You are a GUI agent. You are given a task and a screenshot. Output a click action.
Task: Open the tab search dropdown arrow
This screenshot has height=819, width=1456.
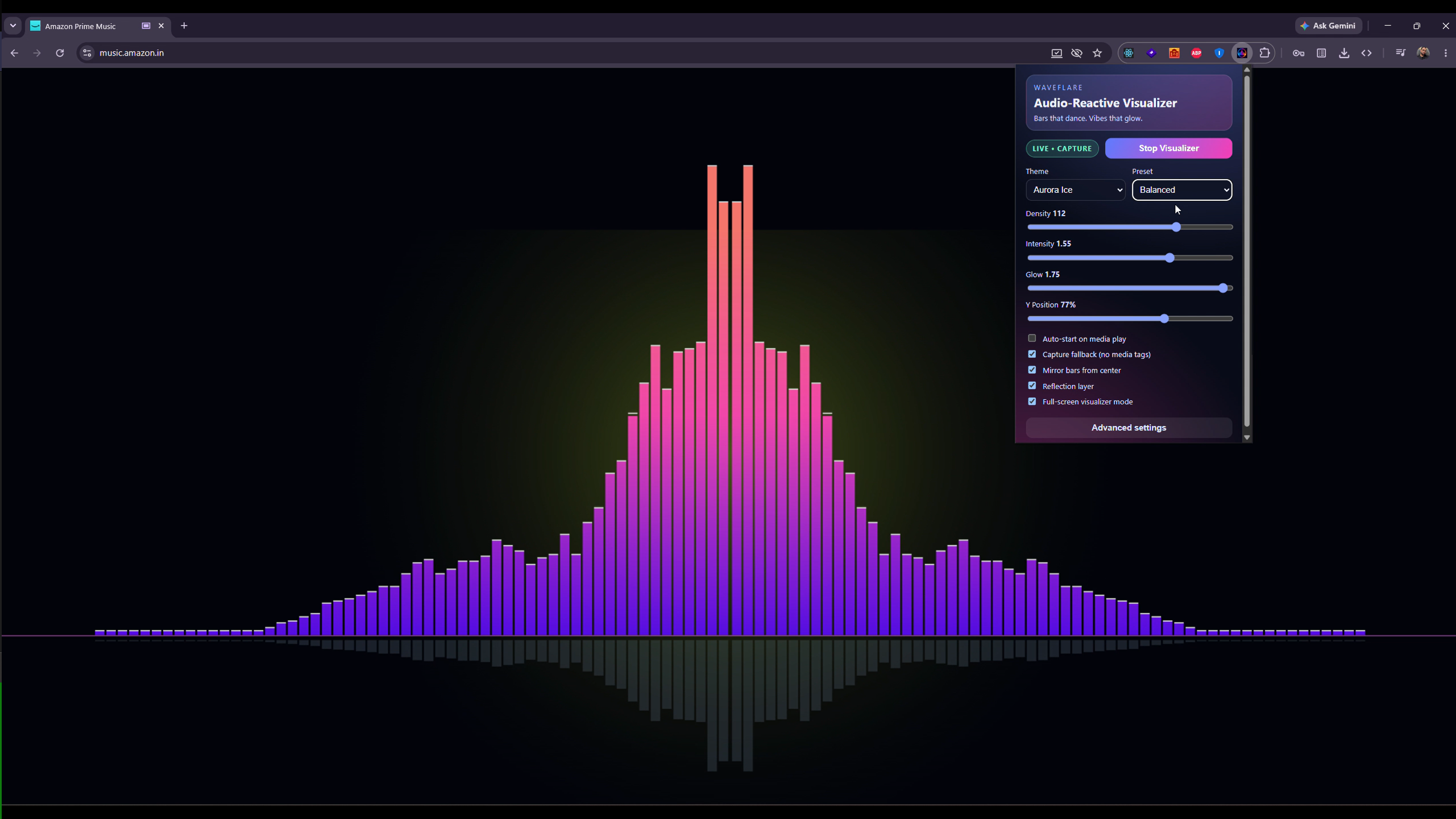tap(13, 26)
